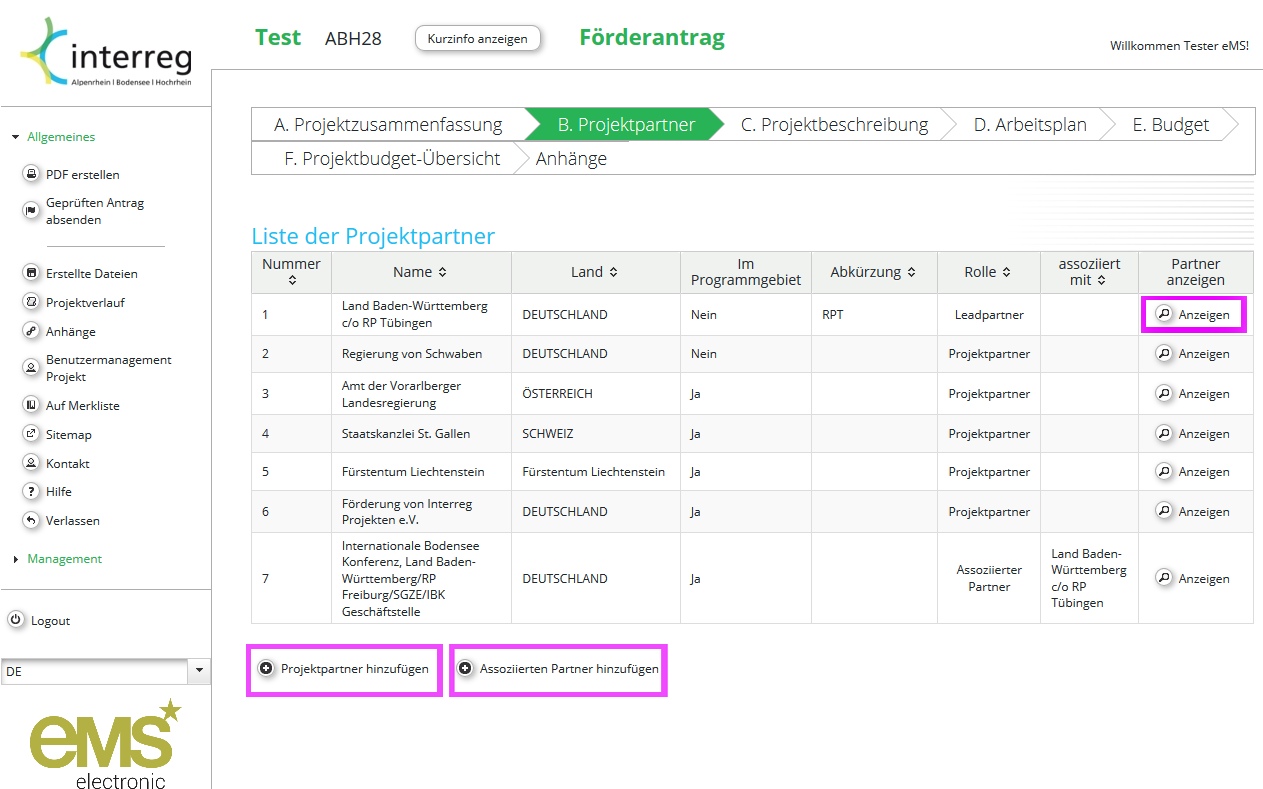Click the Hilfe question mark icon
Viewport: 1263px width, 789px height.
(31, 491)
